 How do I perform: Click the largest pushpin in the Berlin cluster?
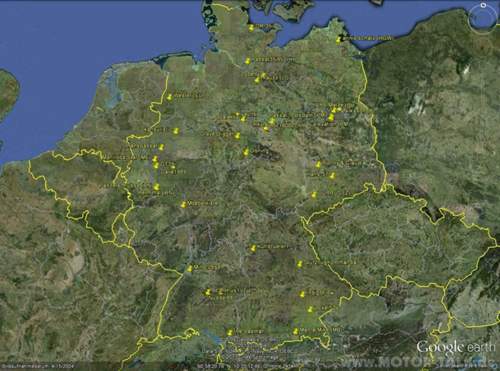pos(331,117)
